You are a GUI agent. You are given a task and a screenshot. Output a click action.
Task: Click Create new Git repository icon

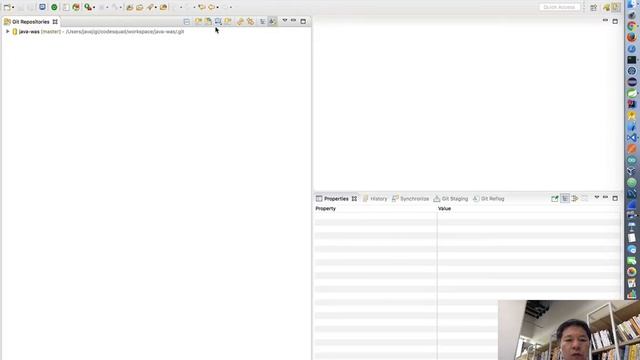pos(228,21)
